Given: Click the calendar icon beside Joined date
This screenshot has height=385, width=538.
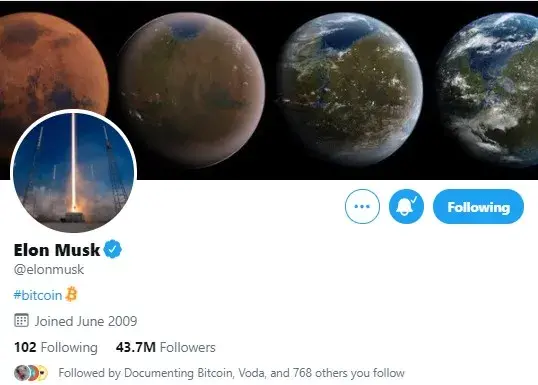Looking at the screenshot, I should (x=21, y=320).
